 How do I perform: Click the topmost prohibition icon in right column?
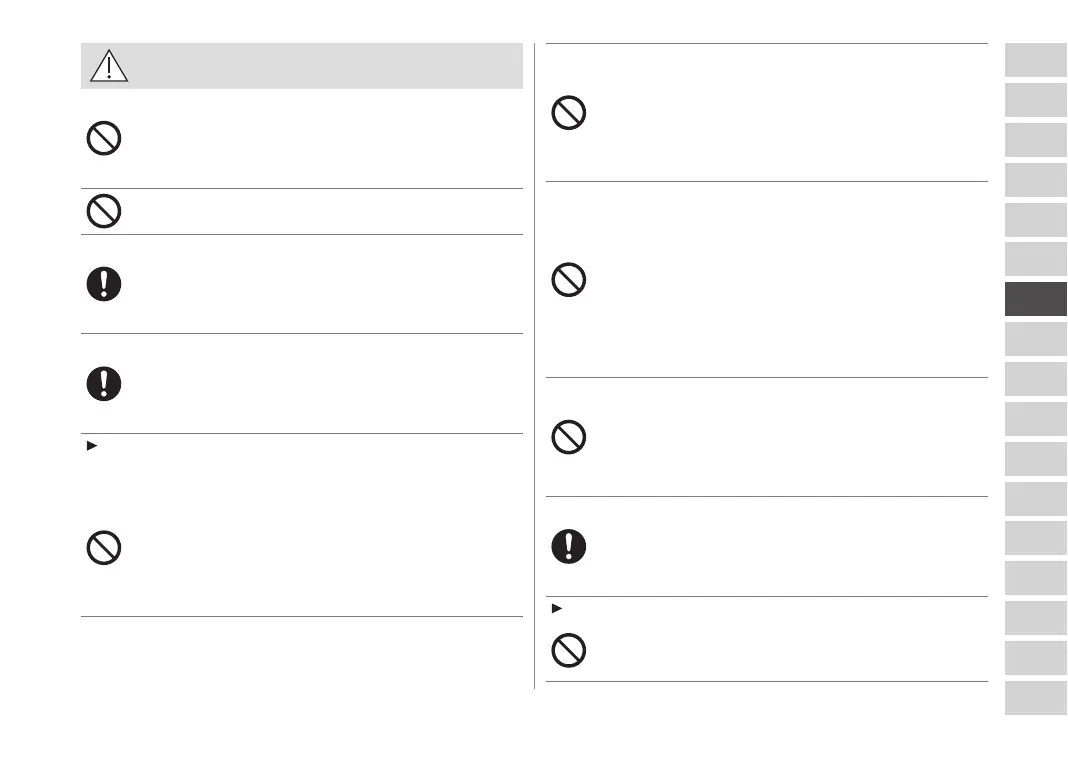click(569, 113)
